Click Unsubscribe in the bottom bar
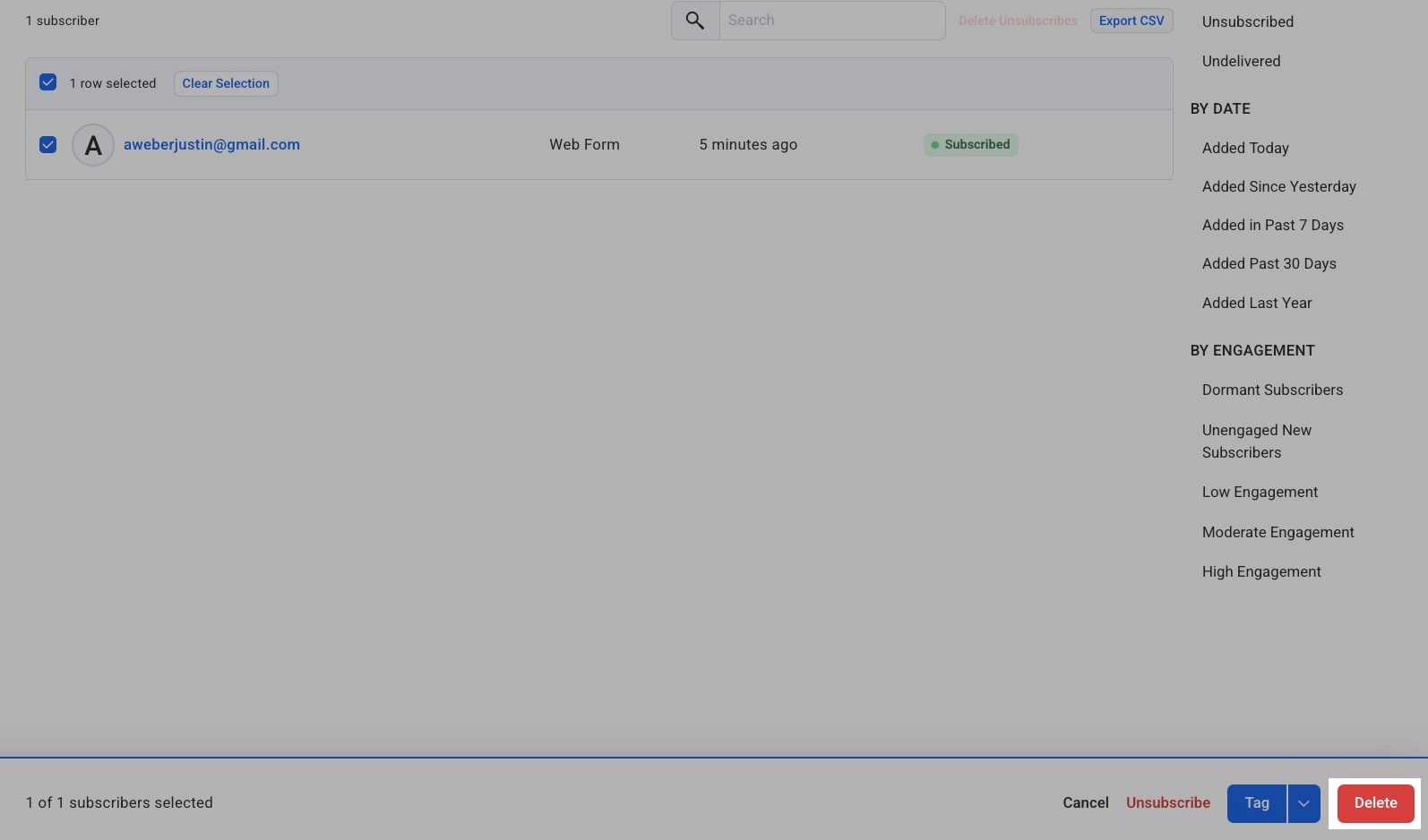Image resolution: width=1428 pixels, height=840 pixels. pos(1167,803)
